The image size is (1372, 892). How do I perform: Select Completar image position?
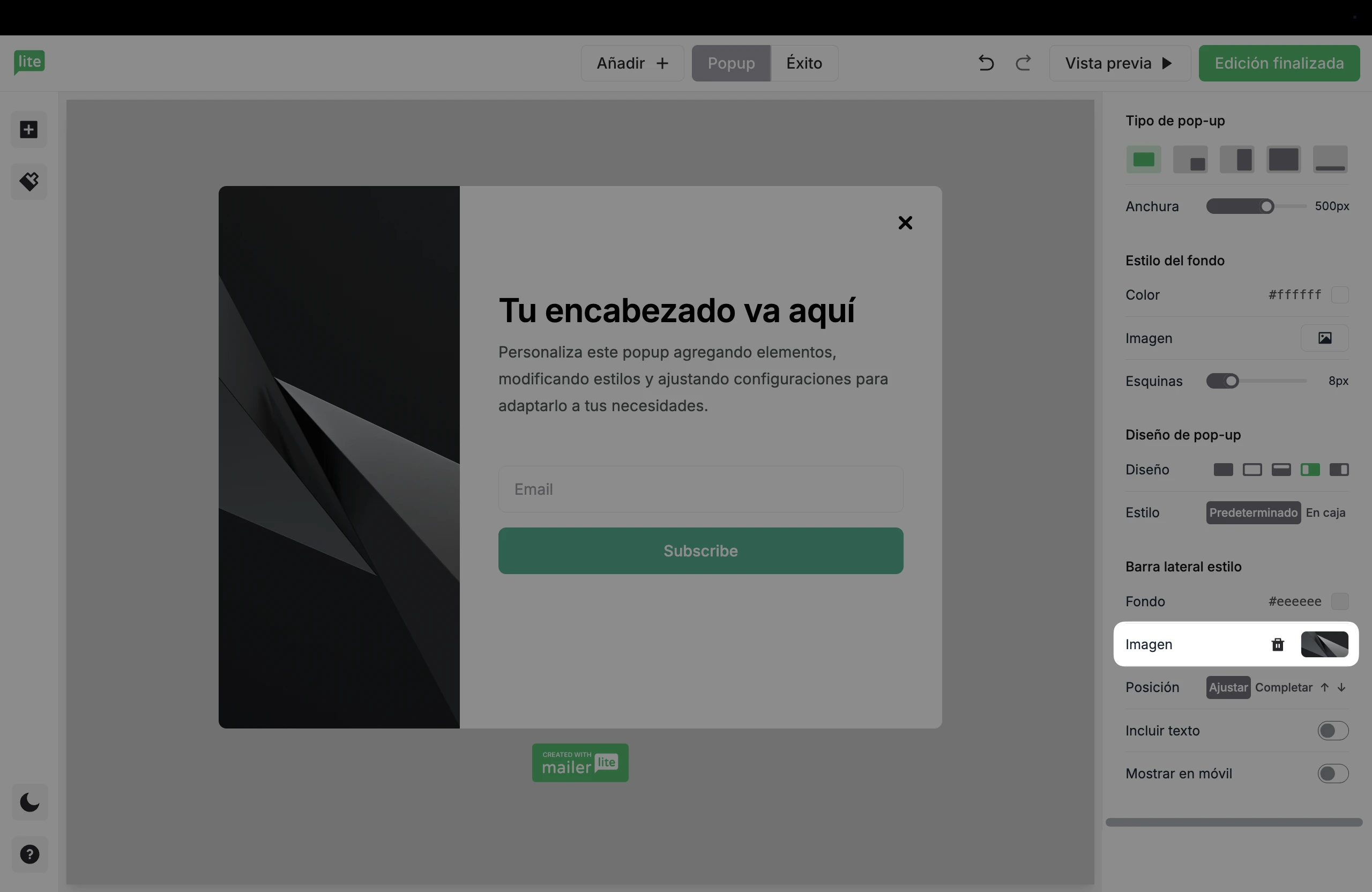(1284, 687)
